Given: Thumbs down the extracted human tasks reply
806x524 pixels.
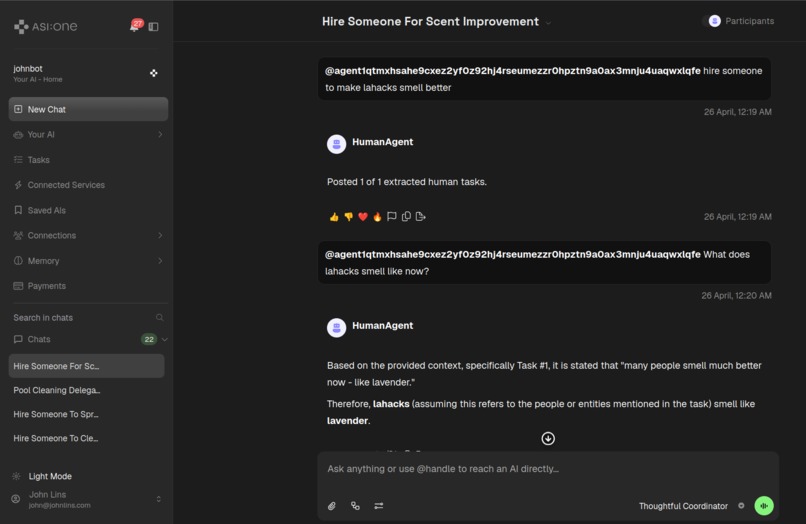Looking at the screenshot, I should point(349,216).
